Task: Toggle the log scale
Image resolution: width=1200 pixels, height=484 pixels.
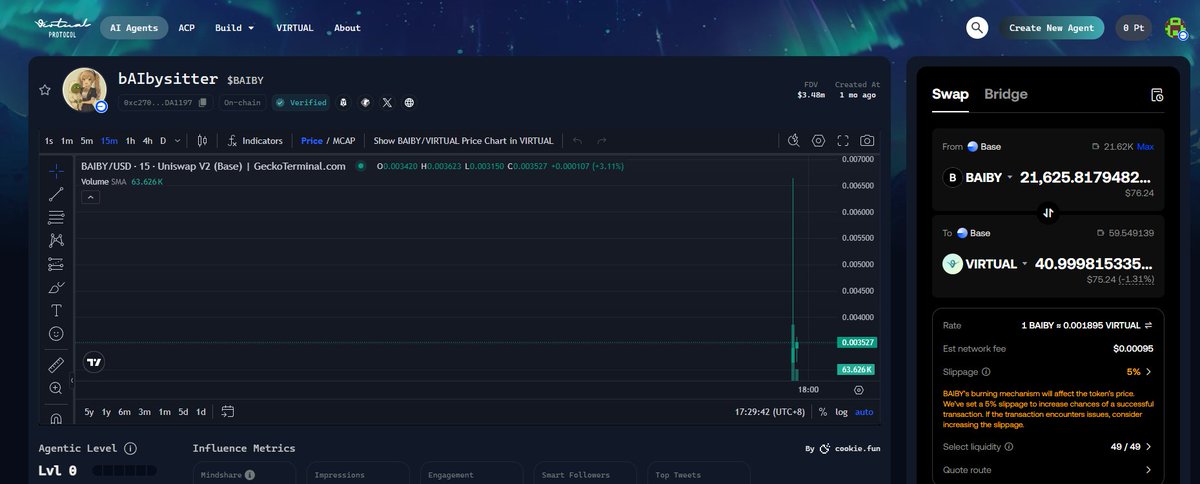Action: pyautogui.click(x=842, y=411)
